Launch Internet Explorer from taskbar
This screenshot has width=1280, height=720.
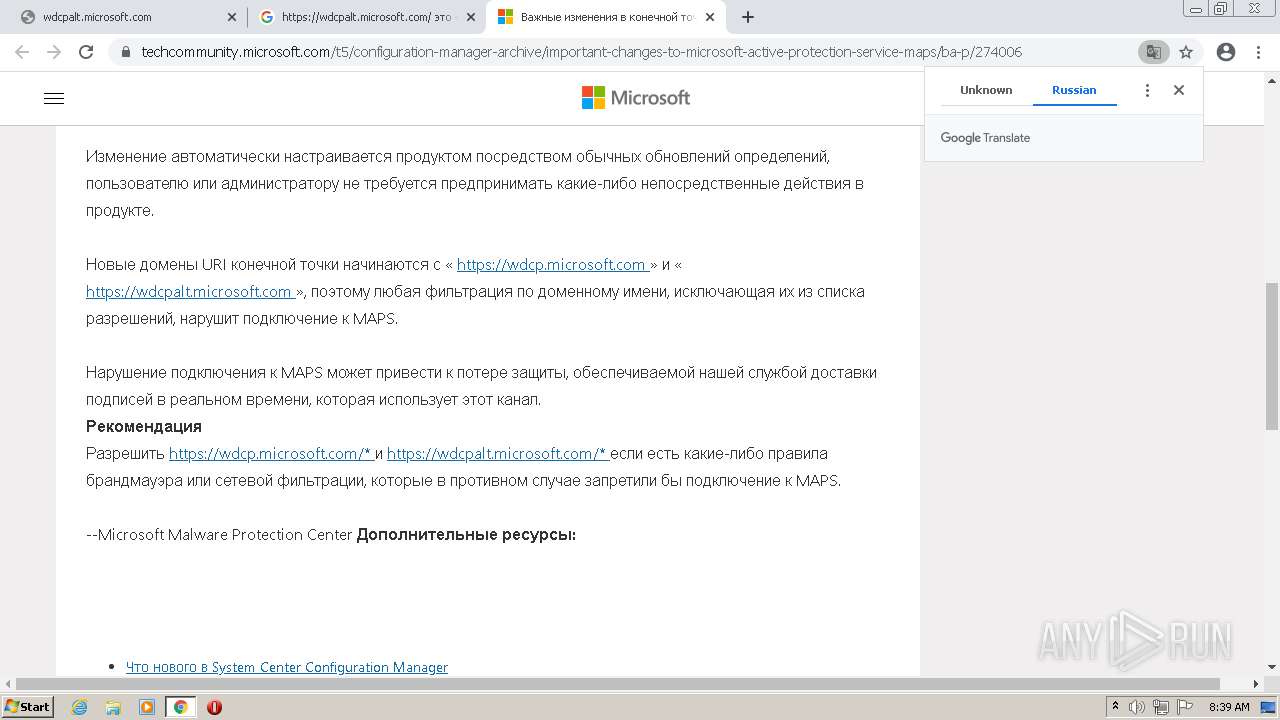click(x=80, y=707)
